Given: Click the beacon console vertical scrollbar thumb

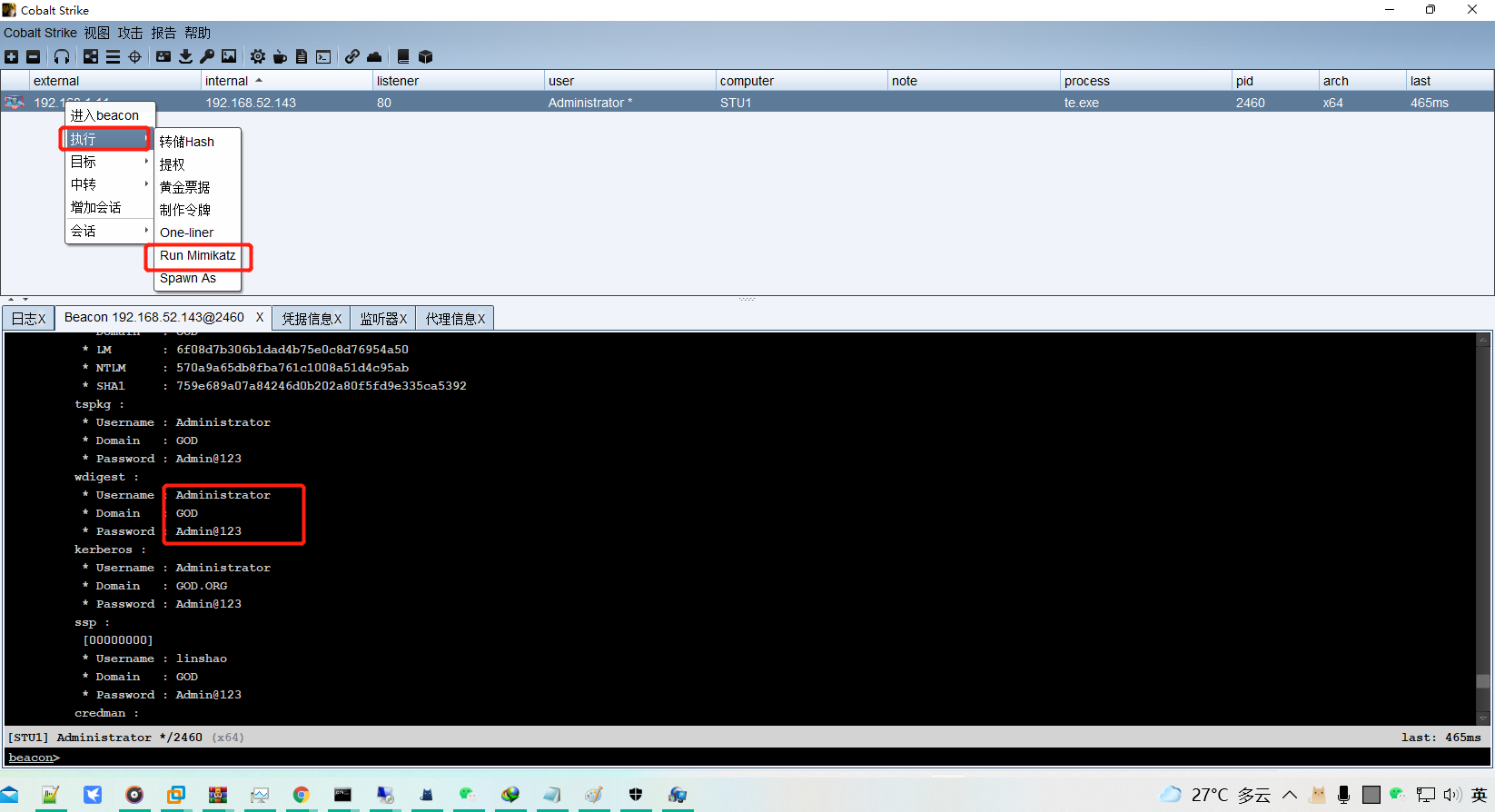Looking at the screenshot, I should (1483, 681).
